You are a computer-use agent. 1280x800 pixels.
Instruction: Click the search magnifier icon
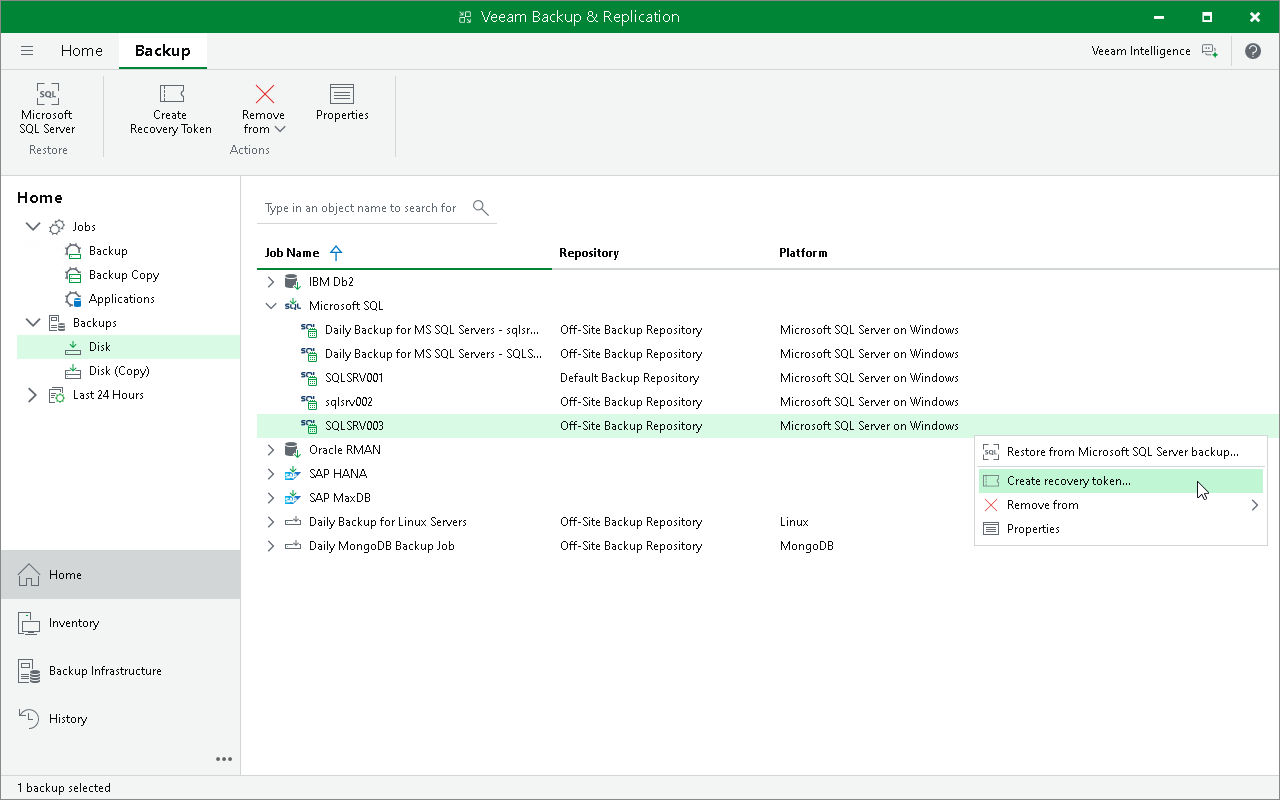click(480, 208)
